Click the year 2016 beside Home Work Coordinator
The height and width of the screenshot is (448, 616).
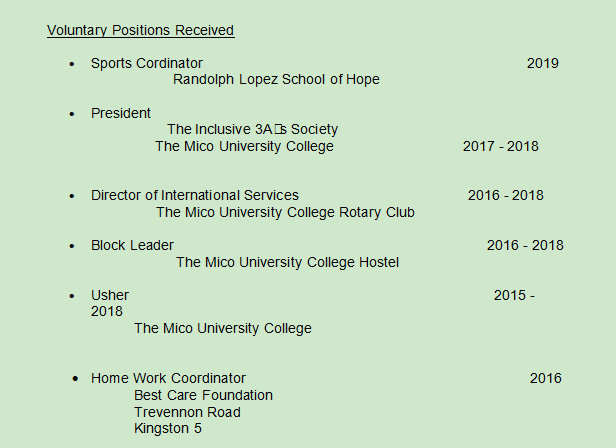545,378
